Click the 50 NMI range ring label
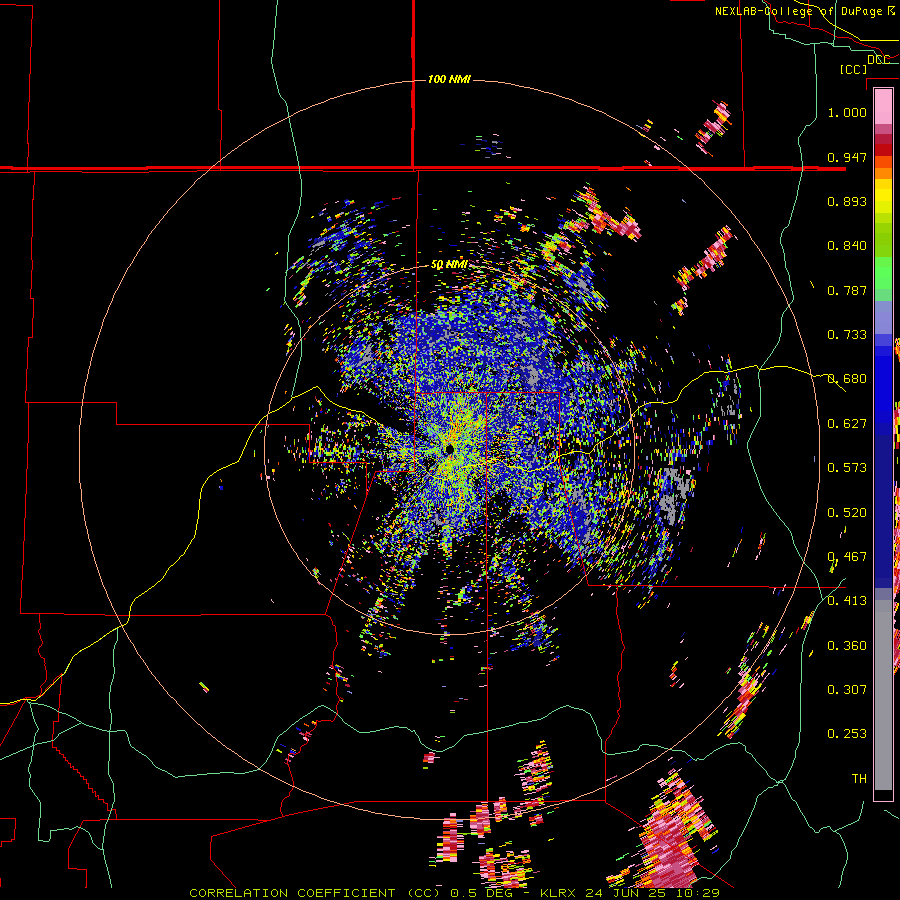Viewport: 900px width, 900px height. point(449,265)
